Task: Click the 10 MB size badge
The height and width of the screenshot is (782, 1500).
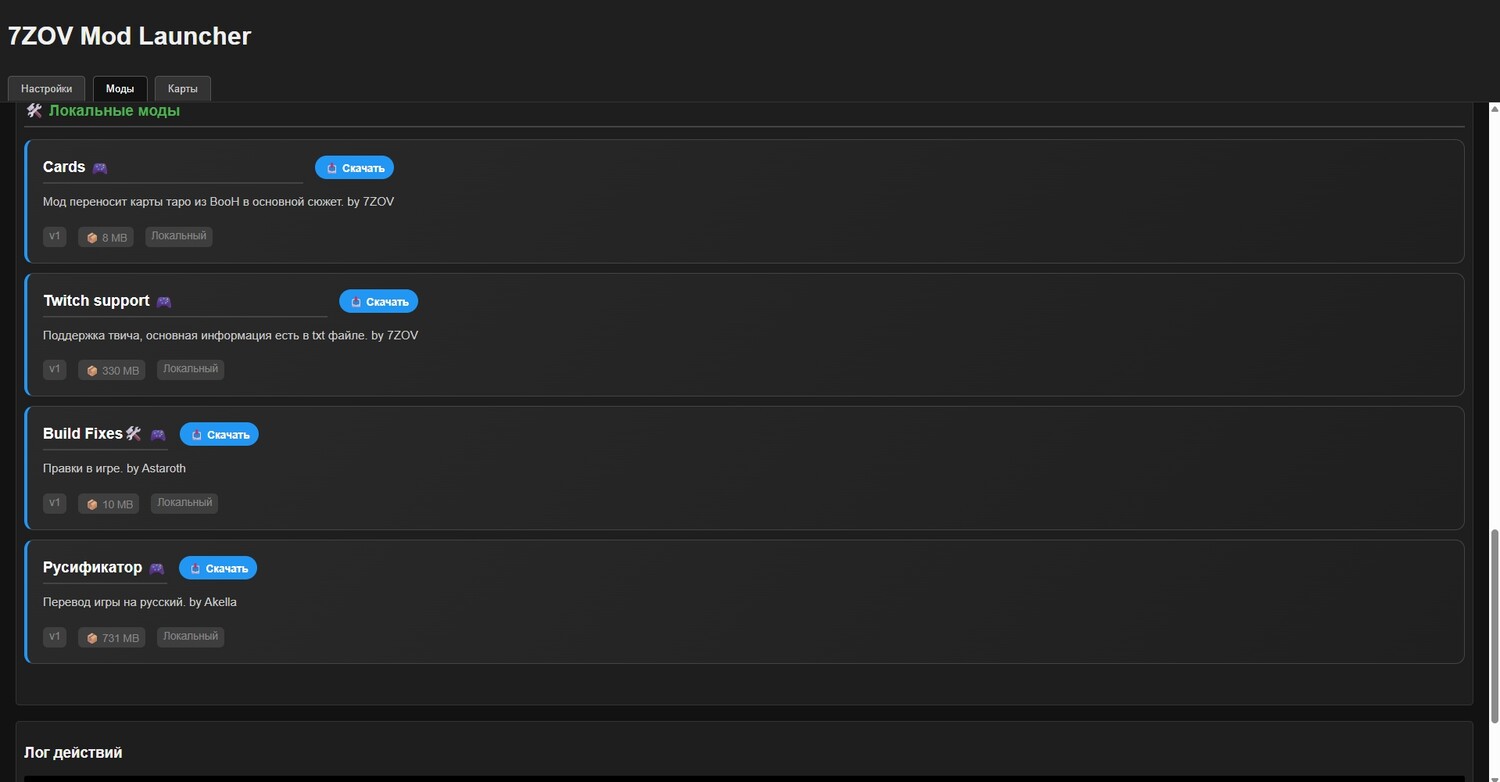Action: point(109,504)
